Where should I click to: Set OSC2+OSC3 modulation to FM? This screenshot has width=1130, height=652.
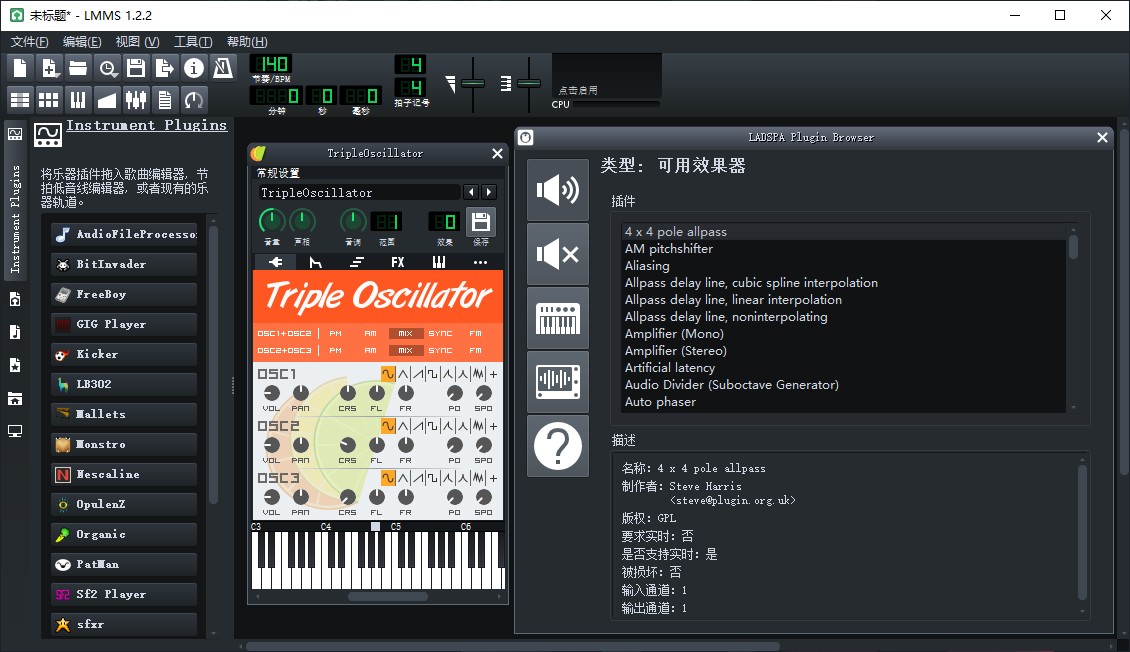(476, 350)
